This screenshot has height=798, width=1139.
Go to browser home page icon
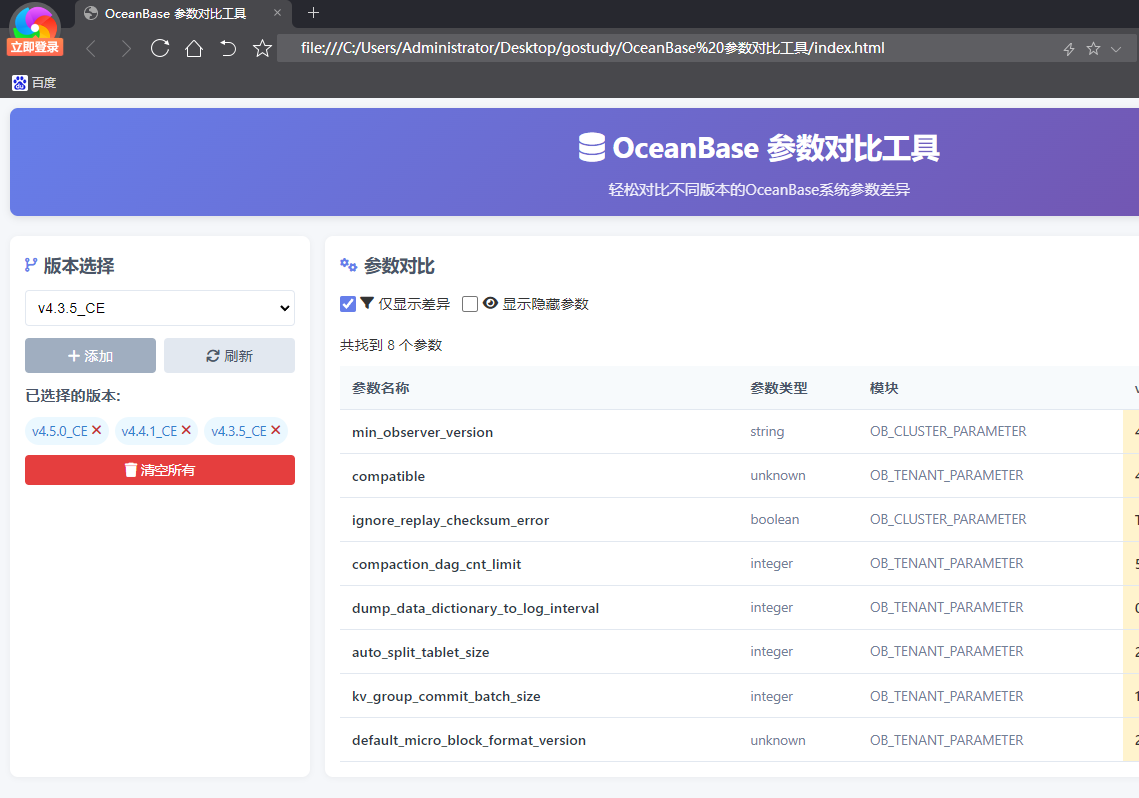point(194,49)
